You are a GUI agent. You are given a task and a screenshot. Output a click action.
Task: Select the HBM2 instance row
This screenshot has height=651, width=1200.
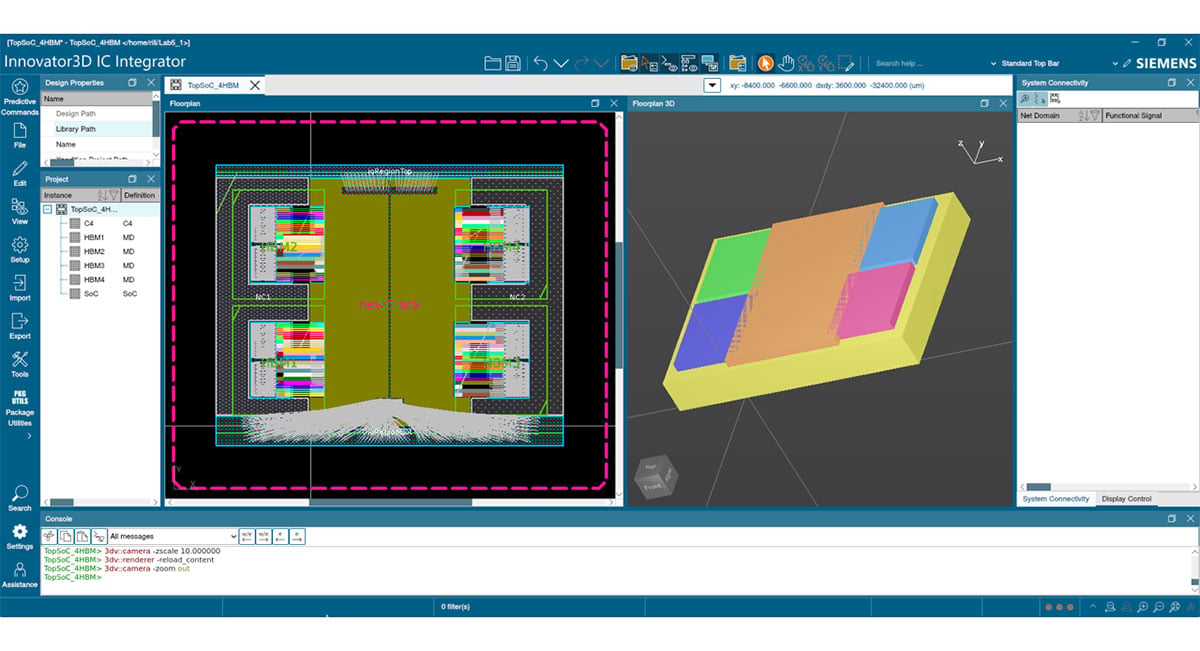(x=99, y=252)
